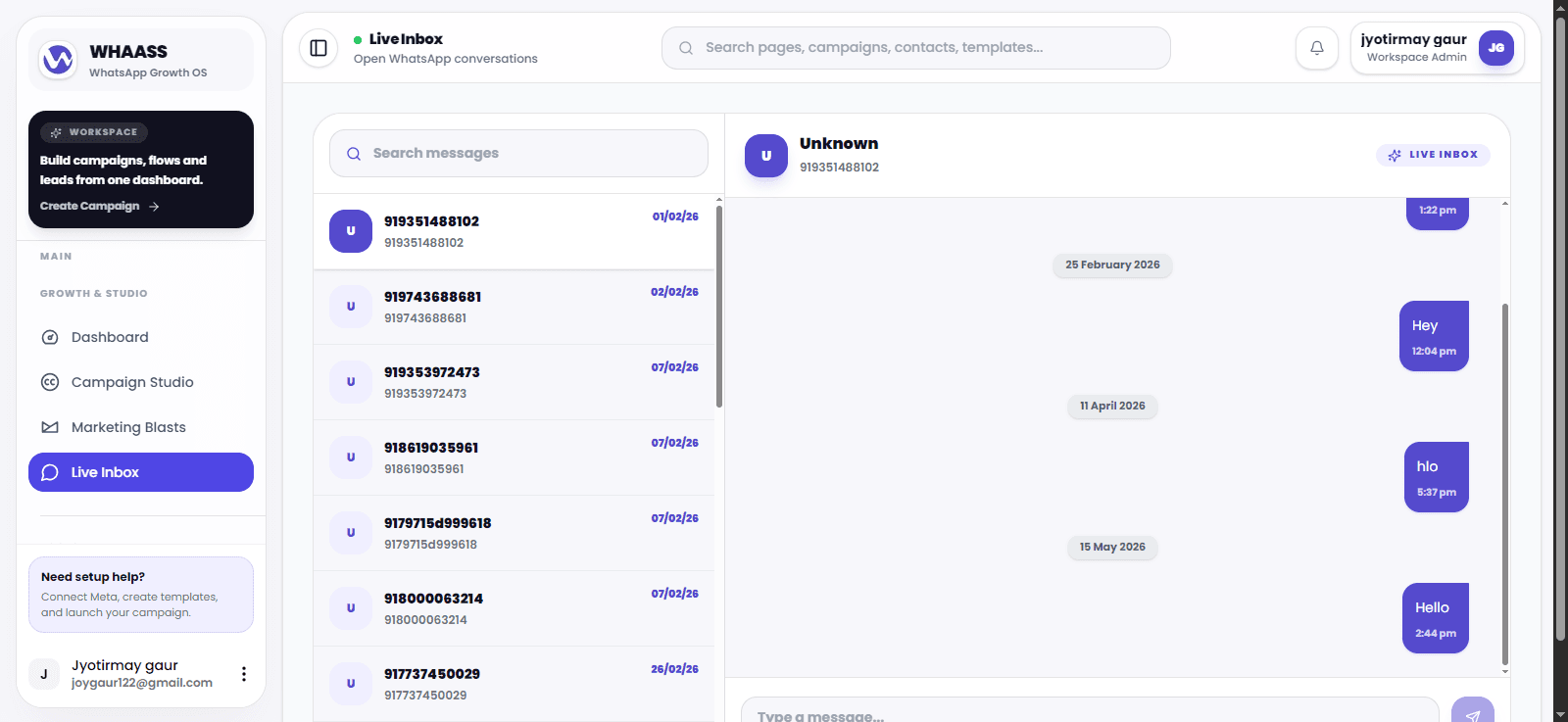Viewport: 1568px width, 722px height.
Task: Click the J avatar in sidebar footer
Action: (44, 674)
